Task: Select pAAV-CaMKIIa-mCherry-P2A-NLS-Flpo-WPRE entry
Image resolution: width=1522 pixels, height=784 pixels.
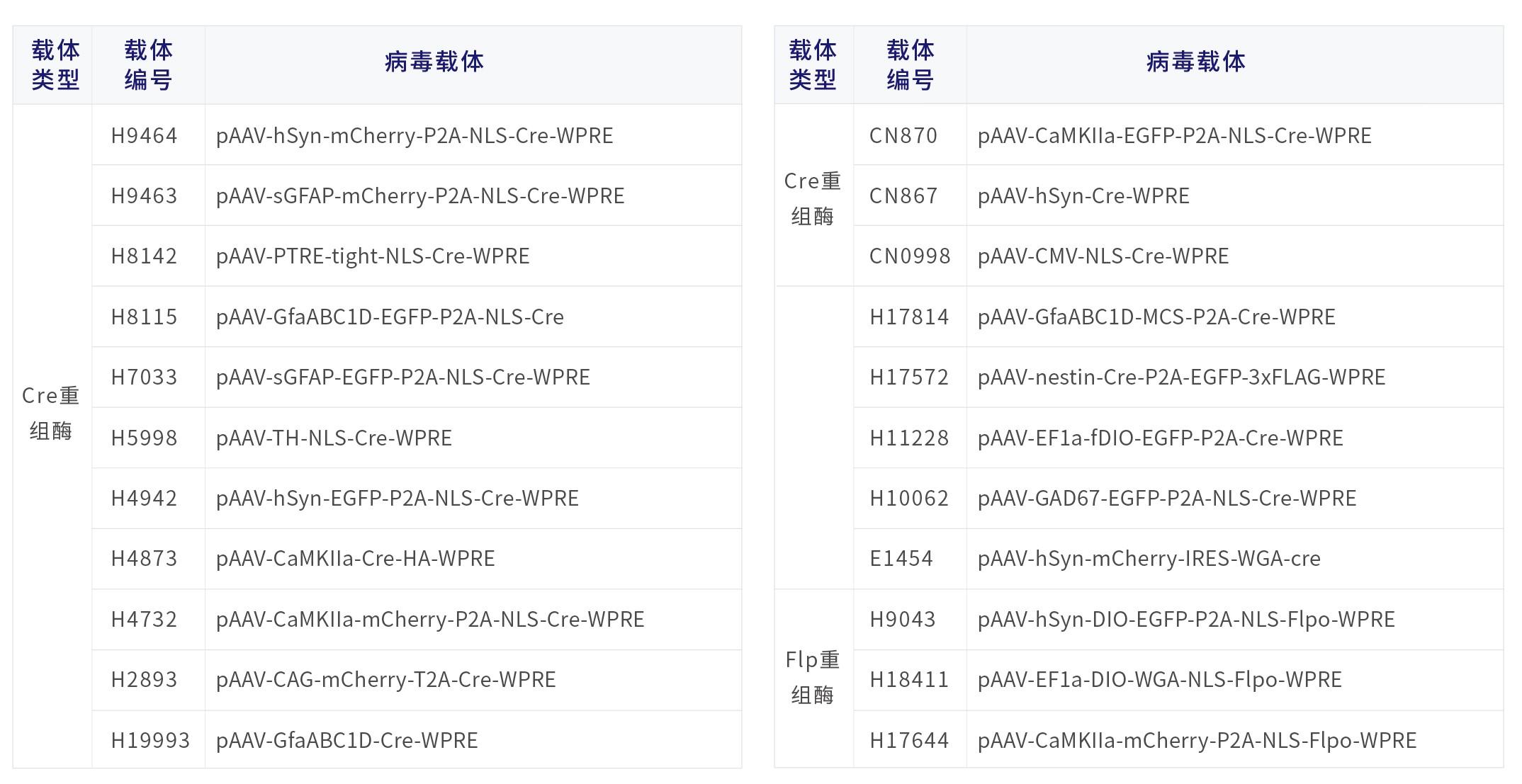Action: click(1197, 740)
